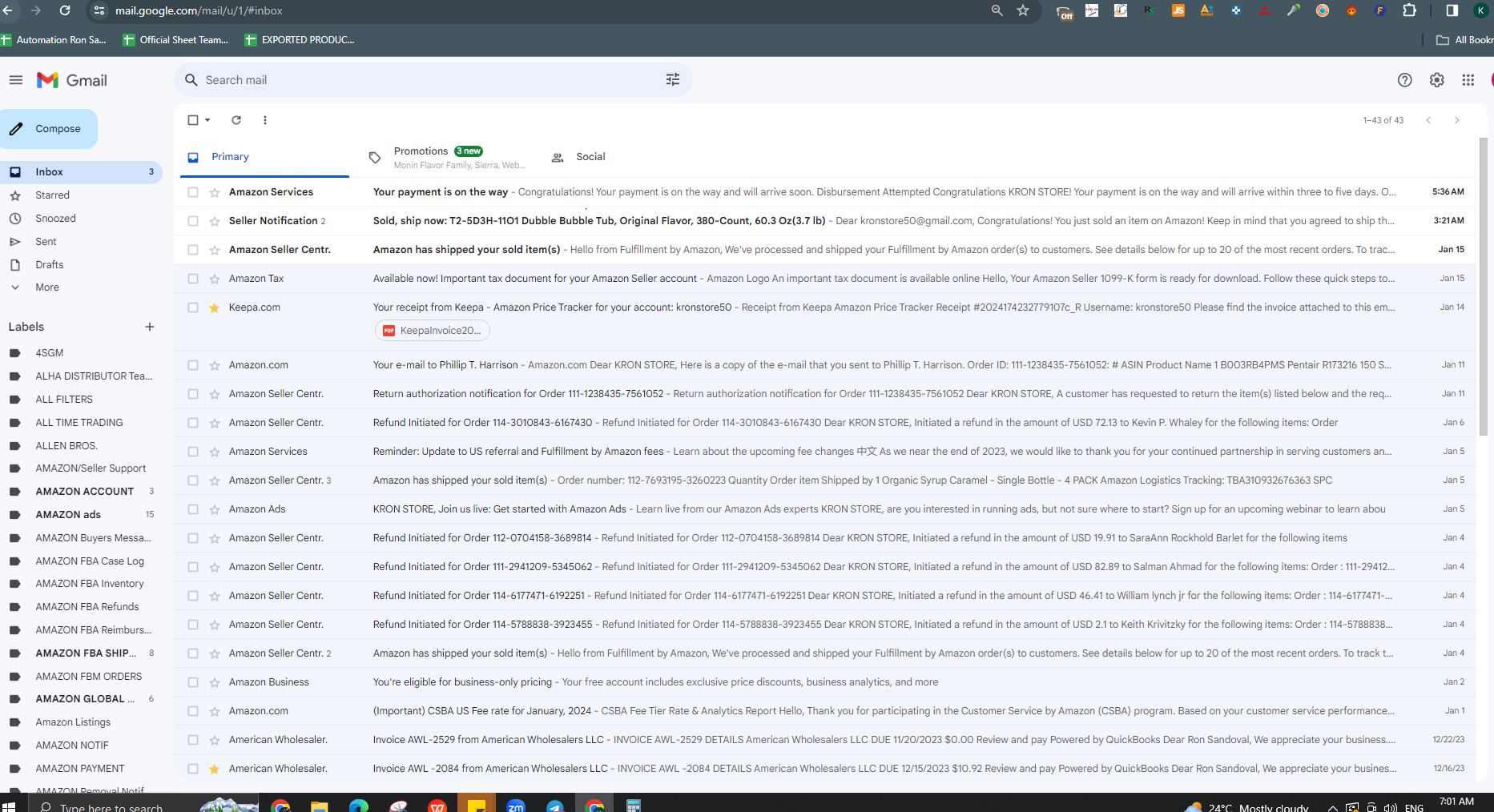Viewport: 1494px width, 812px height.
Task: Open All Bookmarks folder
Action: [x=1464, y=40]
